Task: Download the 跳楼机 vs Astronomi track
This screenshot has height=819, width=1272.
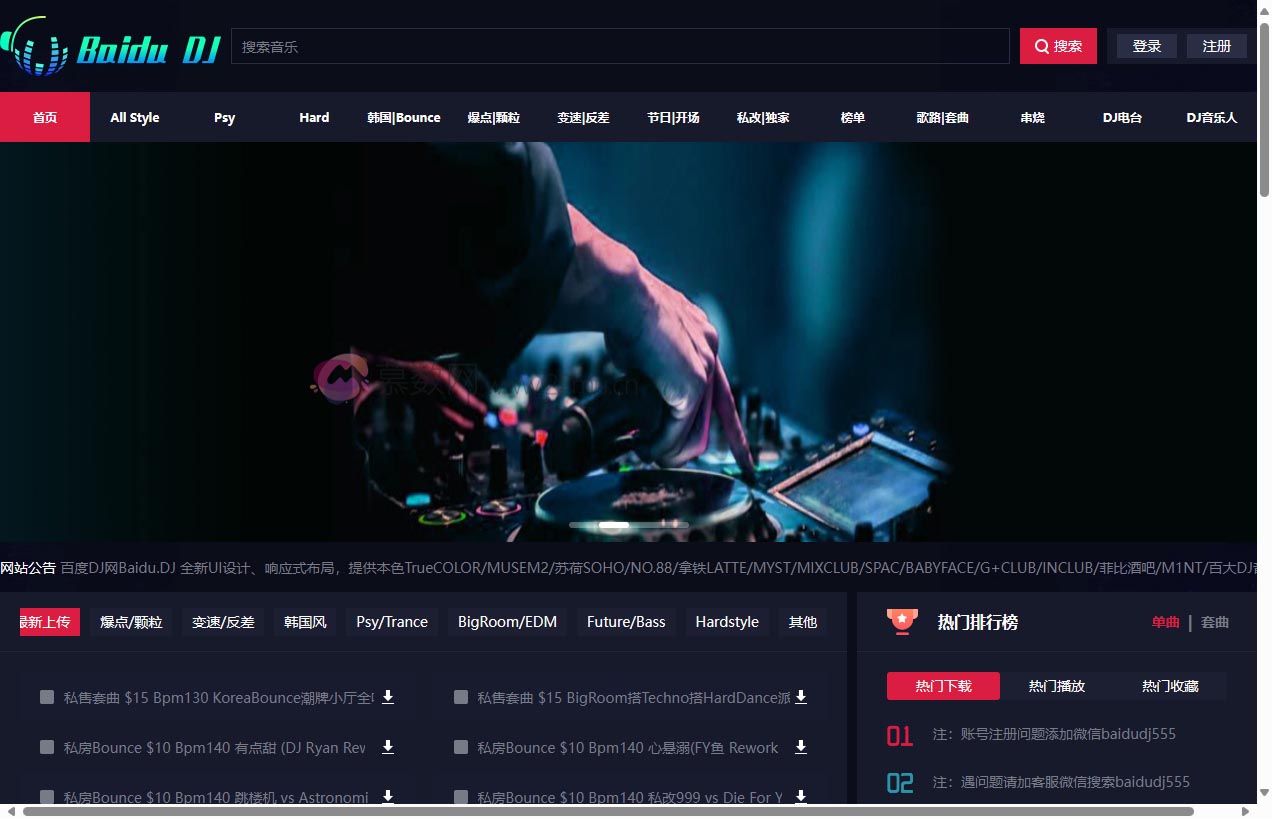Action: [x=387, y=796]
